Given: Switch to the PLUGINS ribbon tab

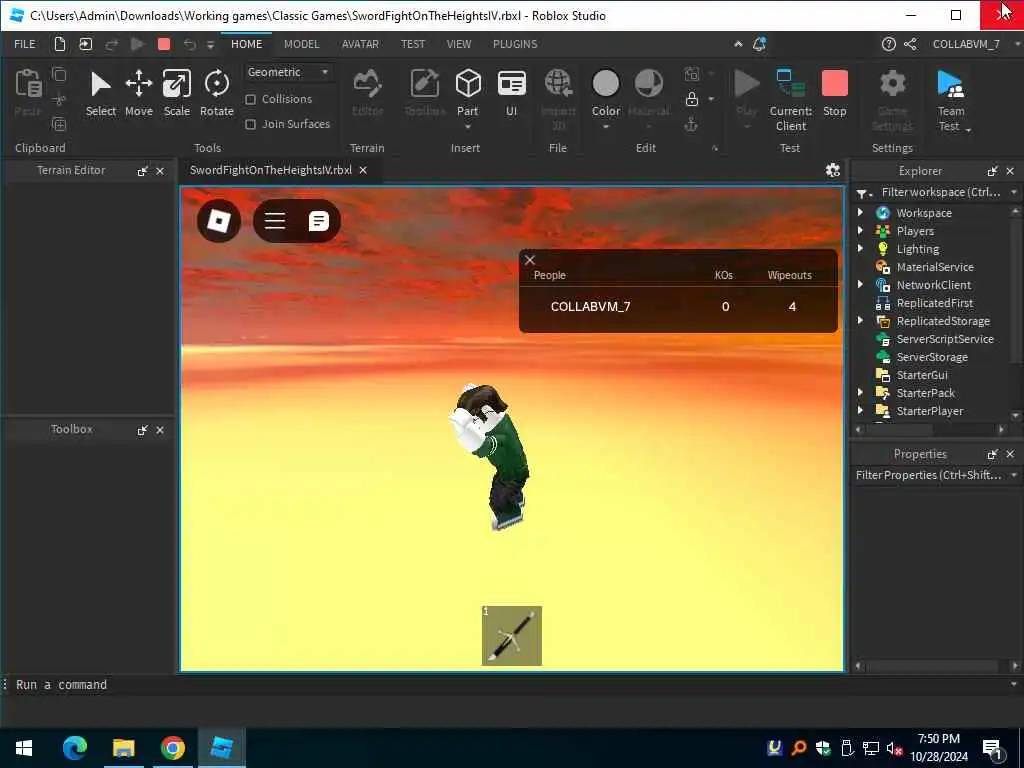Looking at the screenshot, I should (x=515, y=44).
